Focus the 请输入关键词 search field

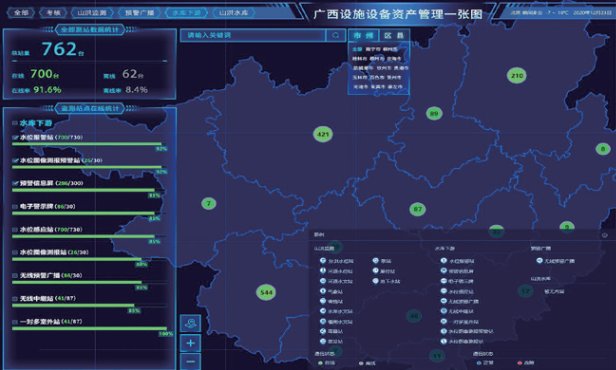[x=253, y=35]
